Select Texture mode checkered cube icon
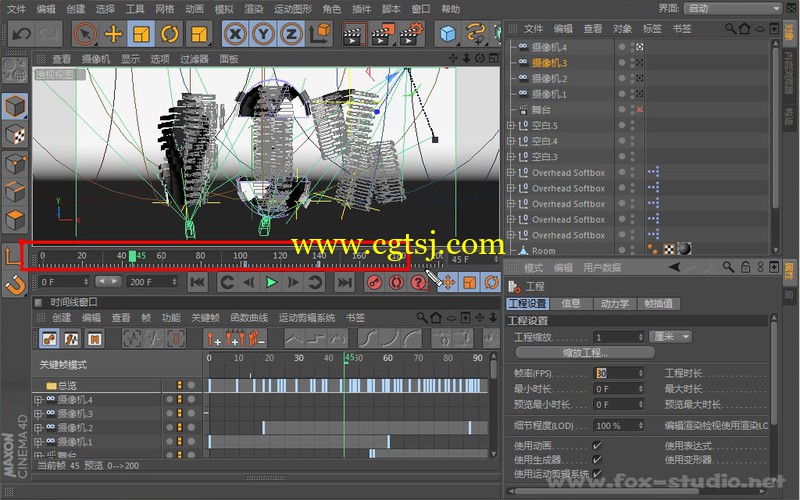Viewport: 800px width, 500px height. coord(15,135)
